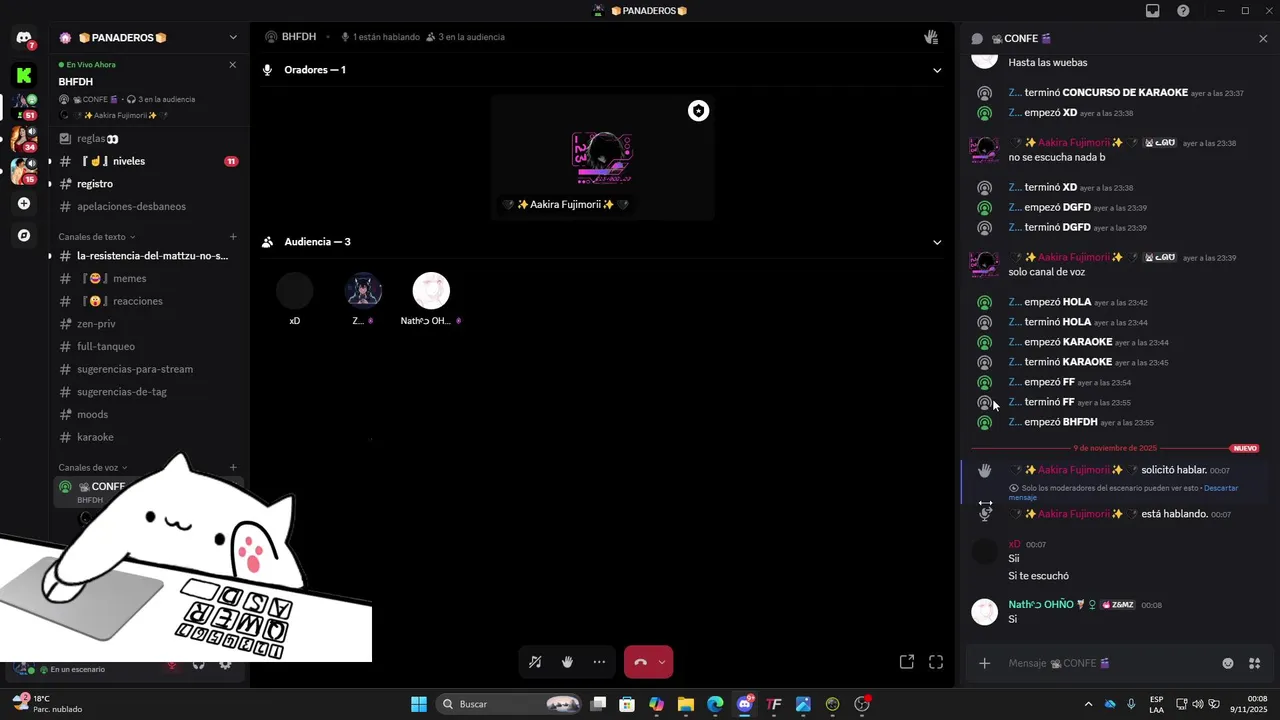Open Discord help icon

pos(1184,11)
